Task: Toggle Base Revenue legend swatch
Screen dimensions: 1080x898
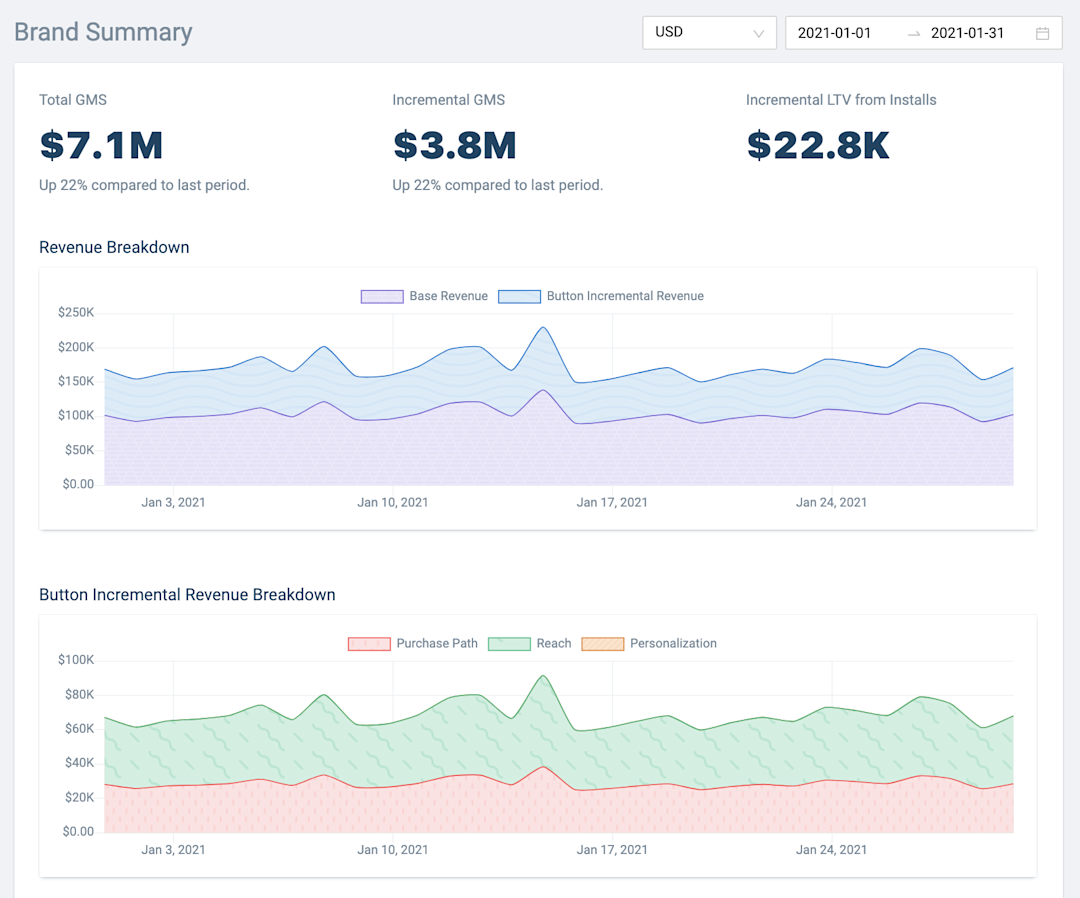Action: 382,296
